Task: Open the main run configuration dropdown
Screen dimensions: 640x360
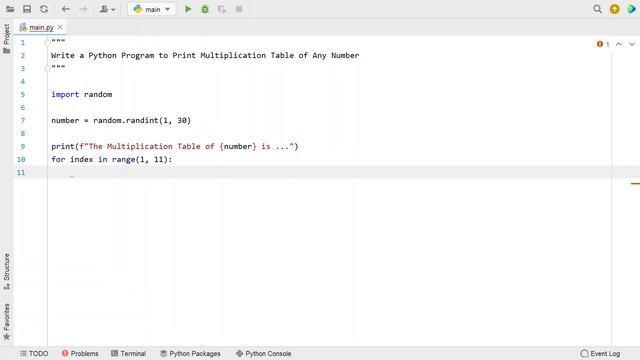Action: pos(152,9)
